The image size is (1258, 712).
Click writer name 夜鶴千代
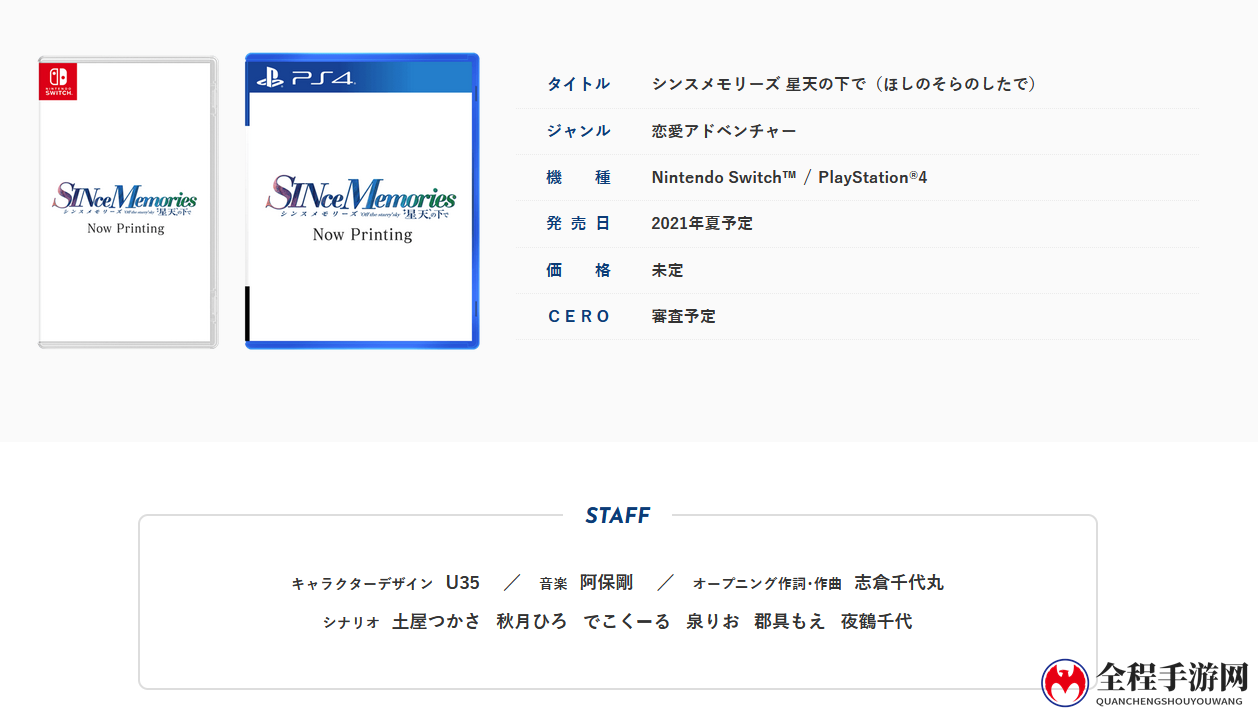coord(876,621)
